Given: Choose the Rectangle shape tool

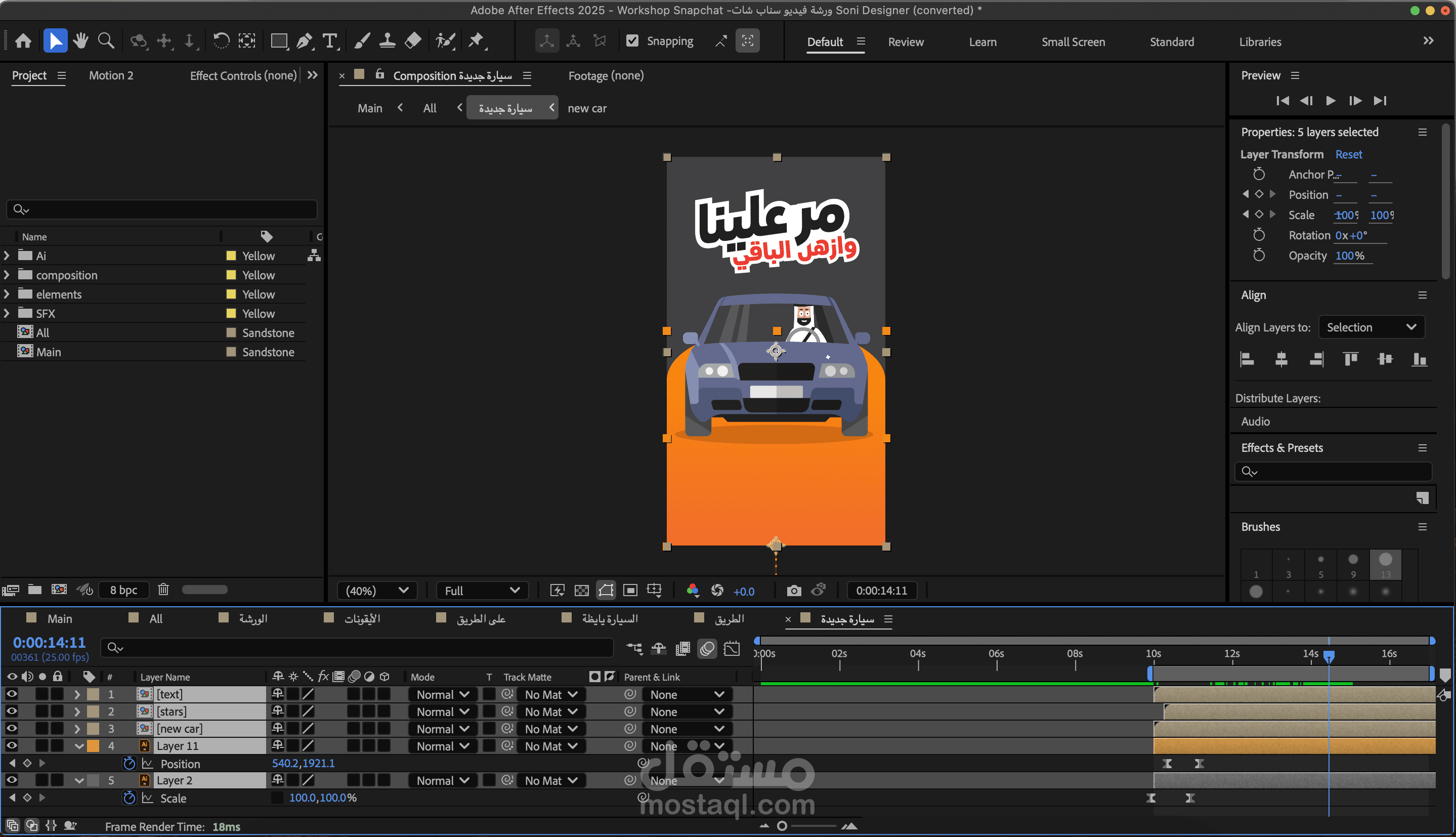Looking at the screenshot, I should tap(279, 41).
